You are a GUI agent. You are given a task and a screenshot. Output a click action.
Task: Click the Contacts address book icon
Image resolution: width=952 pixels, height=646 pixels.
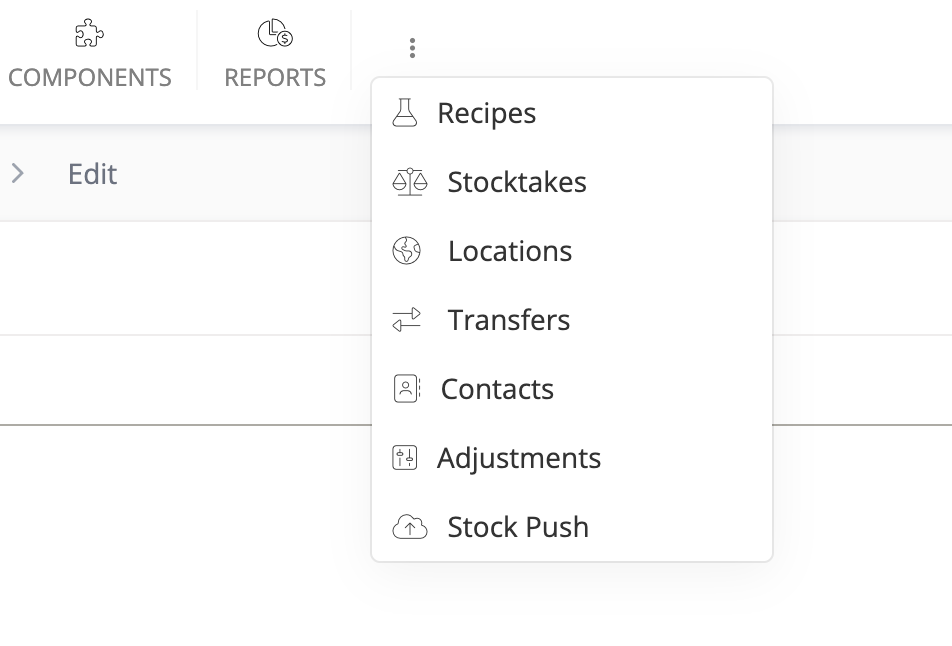click(406, 389)
